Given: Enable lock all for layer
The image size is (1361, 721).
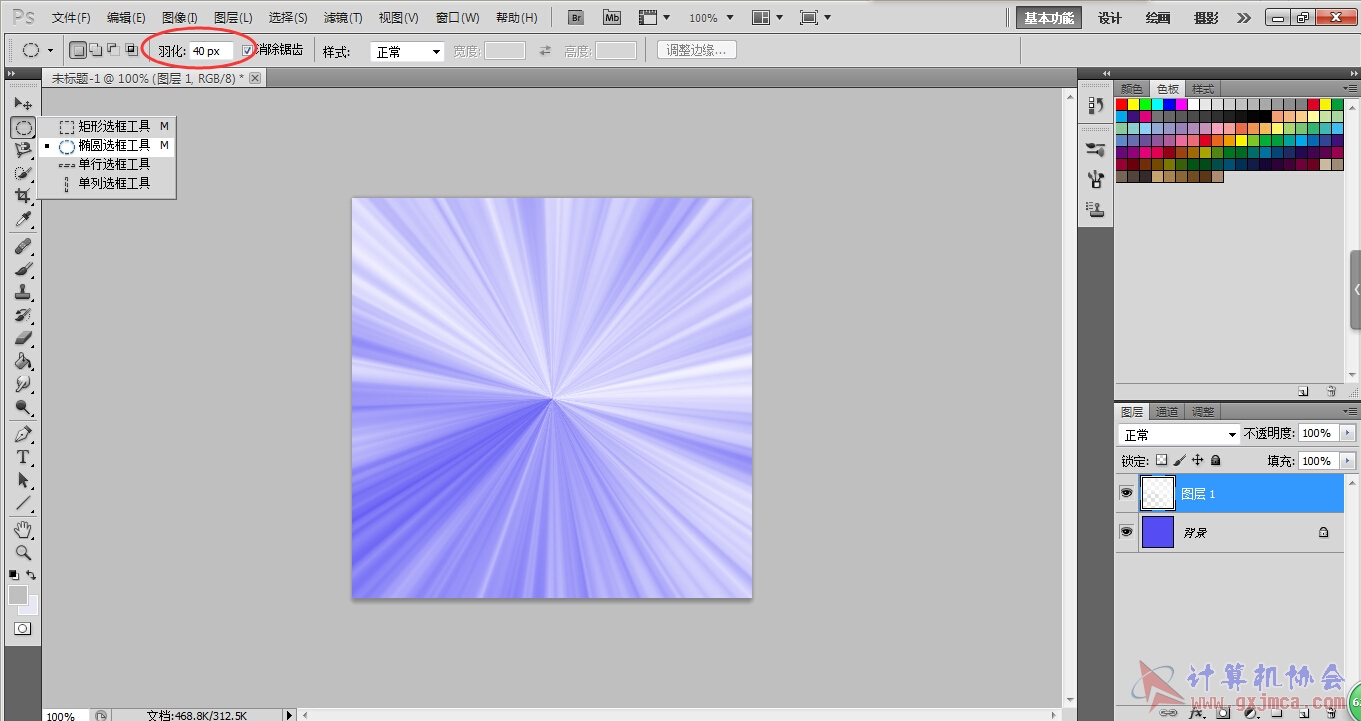Looking at the screenshot, I should [1215, 461].
